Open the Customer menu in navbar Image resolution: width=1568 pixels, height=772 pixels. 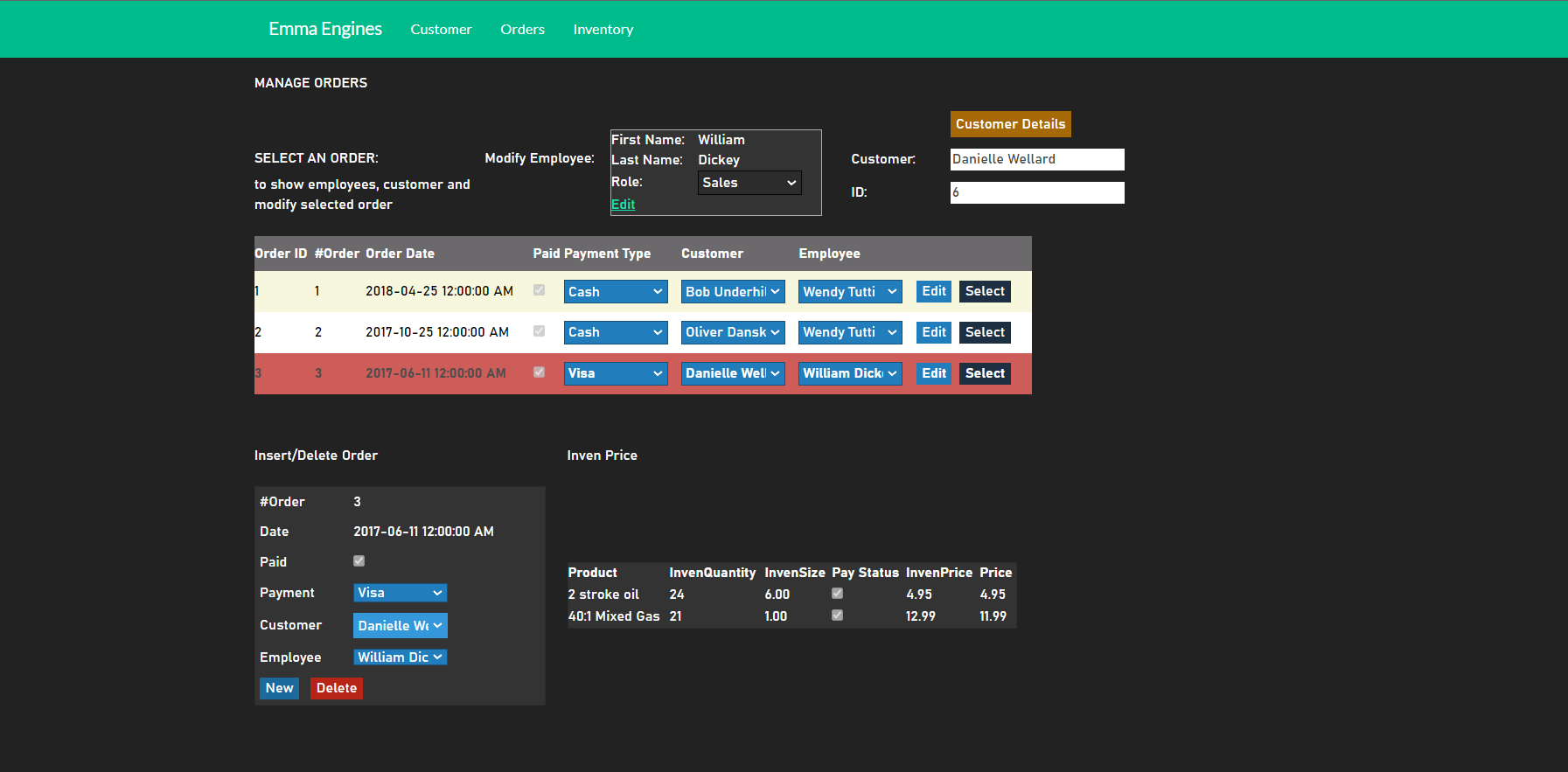[x=441, y=30]
